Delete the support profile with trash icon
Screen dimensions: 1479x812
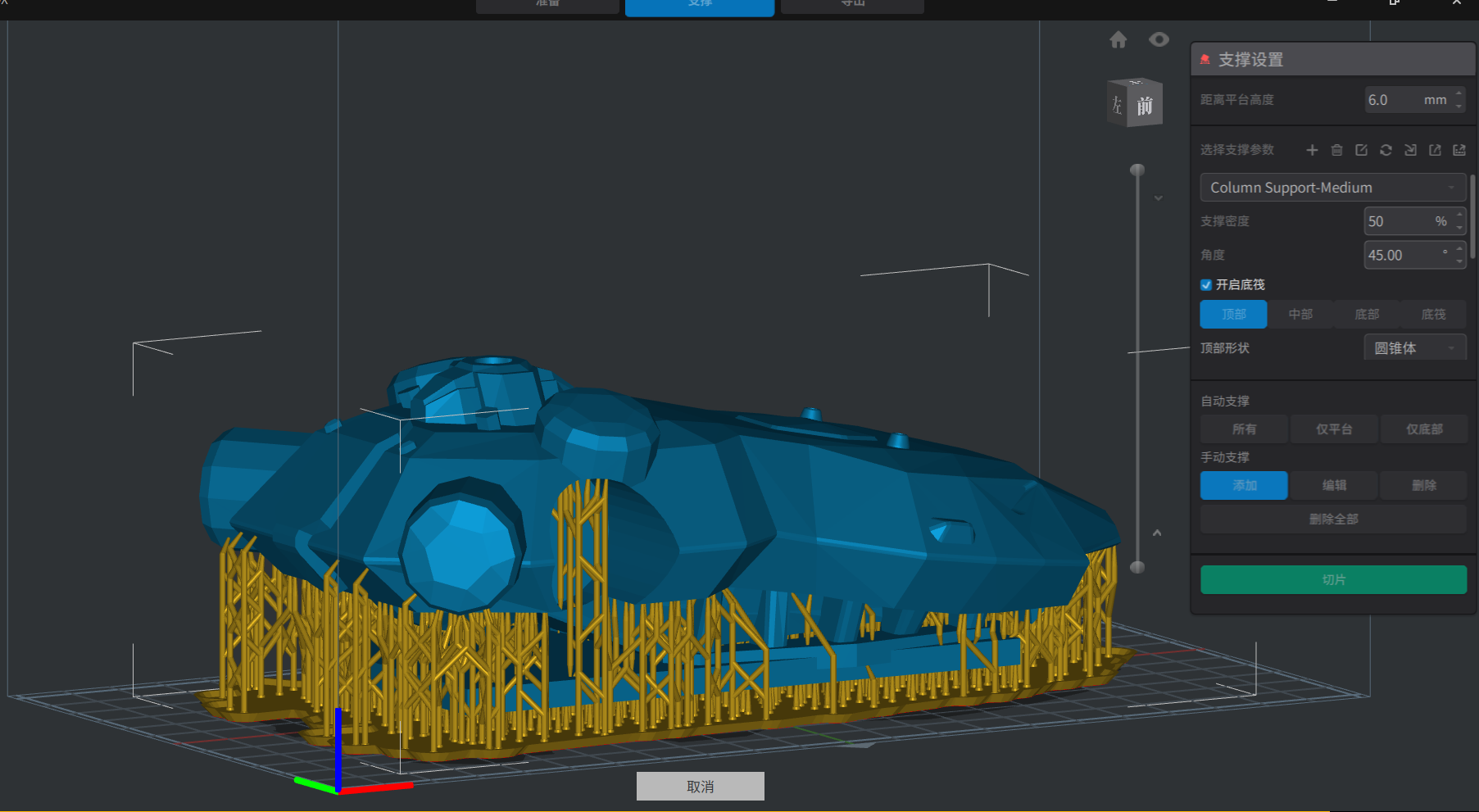click(1336, 150)
